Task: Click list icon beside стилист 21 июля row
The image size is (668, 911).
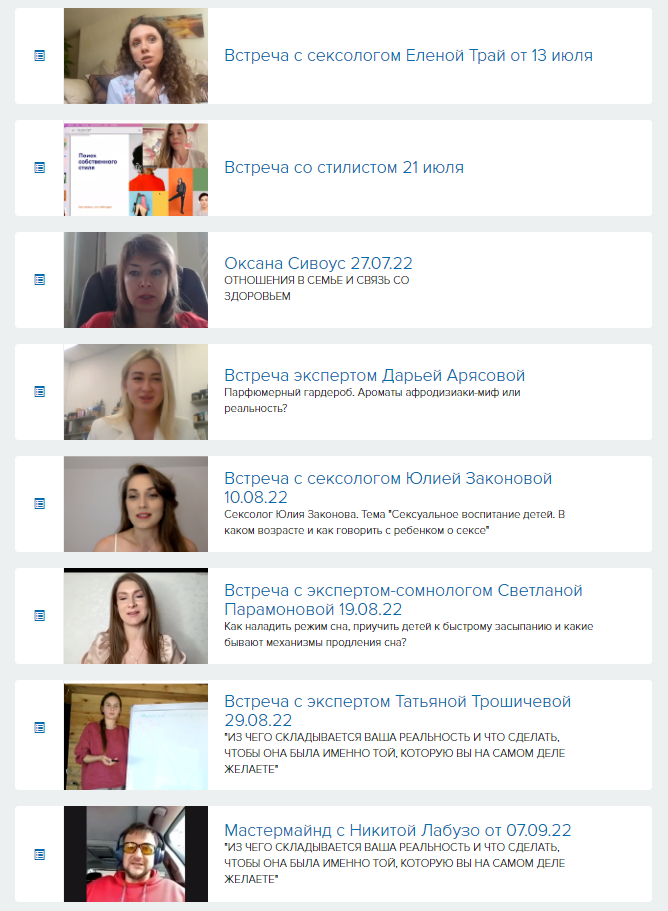Action: pyautogui.click(x=39, y=168)
